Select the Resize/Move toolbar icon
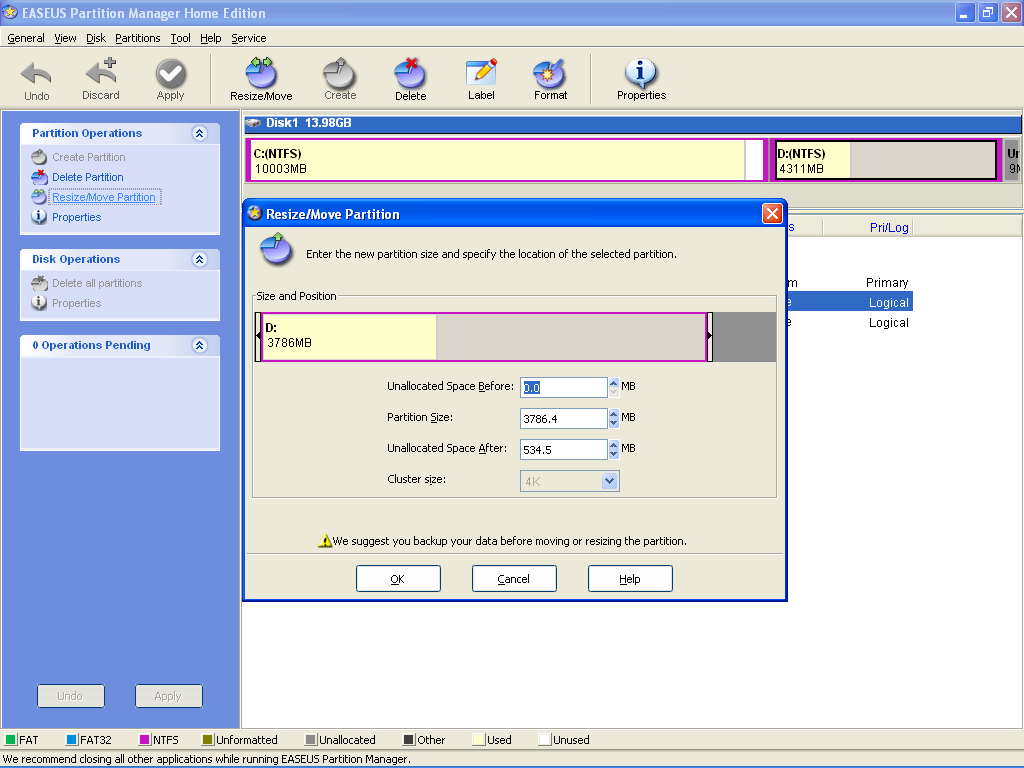The width and height of the screenshot is (1024, 768). click(261, 78)
